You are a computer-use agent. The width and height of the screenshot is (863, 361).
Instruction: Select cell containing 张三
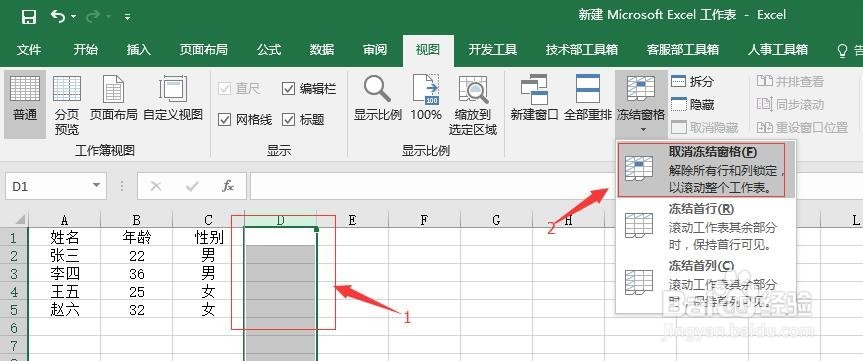(x=64, y=255)
